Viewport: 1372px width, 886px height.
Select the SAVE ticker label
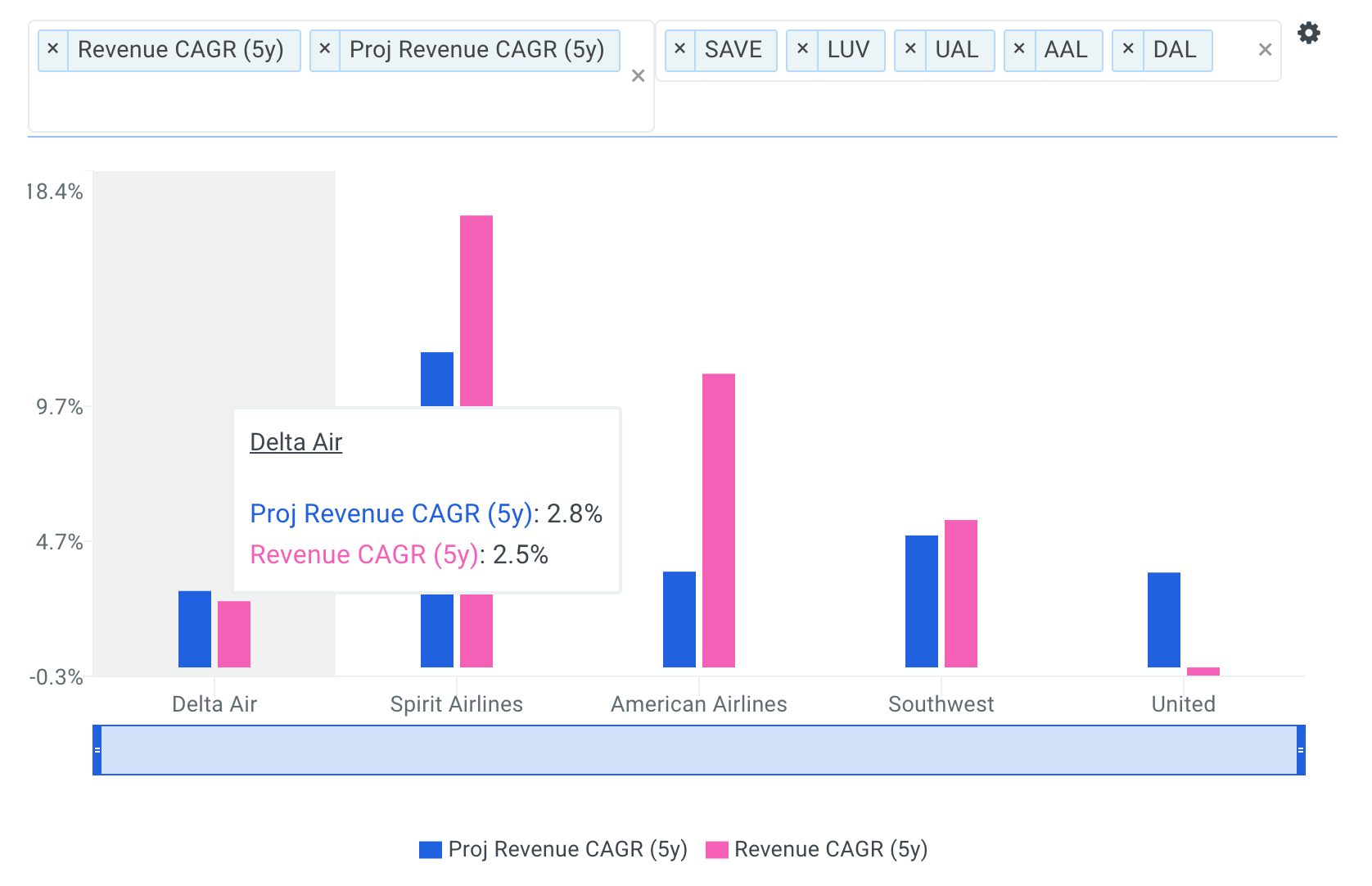733,50
